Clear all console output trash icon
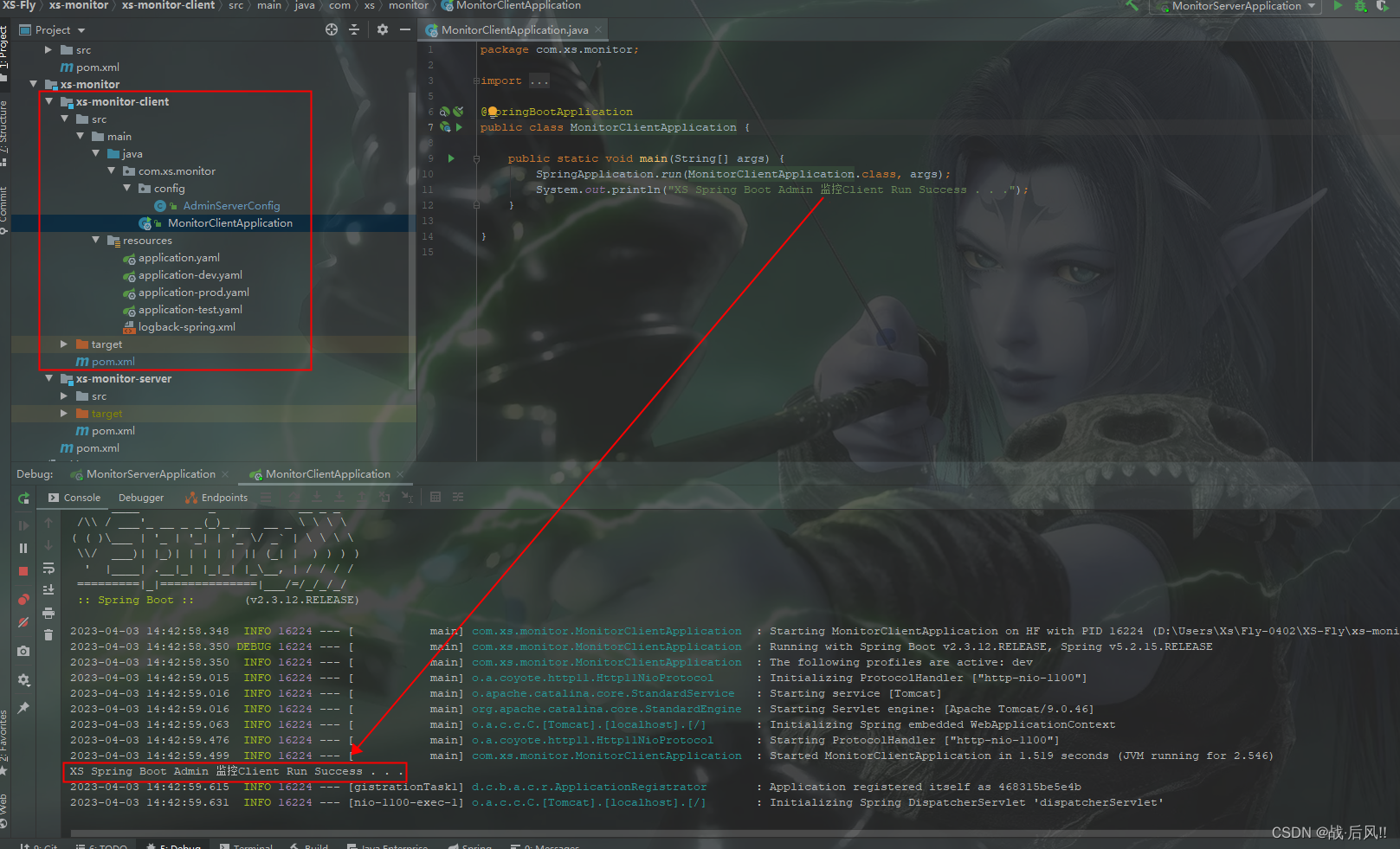 tap(48, 634)
